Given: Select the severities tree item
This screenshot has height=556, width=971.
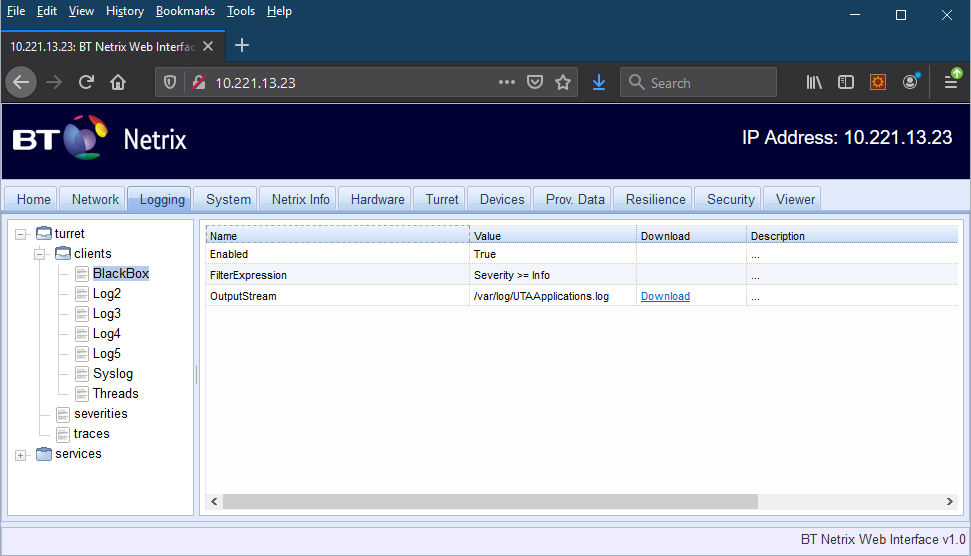Looking at the screenshot, I should 100,414.
